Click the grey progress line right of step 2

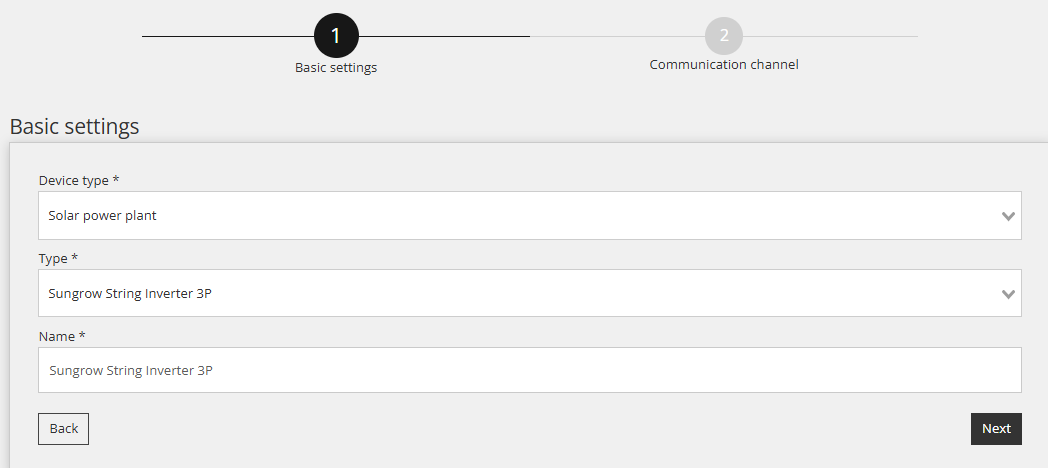click(x=830, y=36)
